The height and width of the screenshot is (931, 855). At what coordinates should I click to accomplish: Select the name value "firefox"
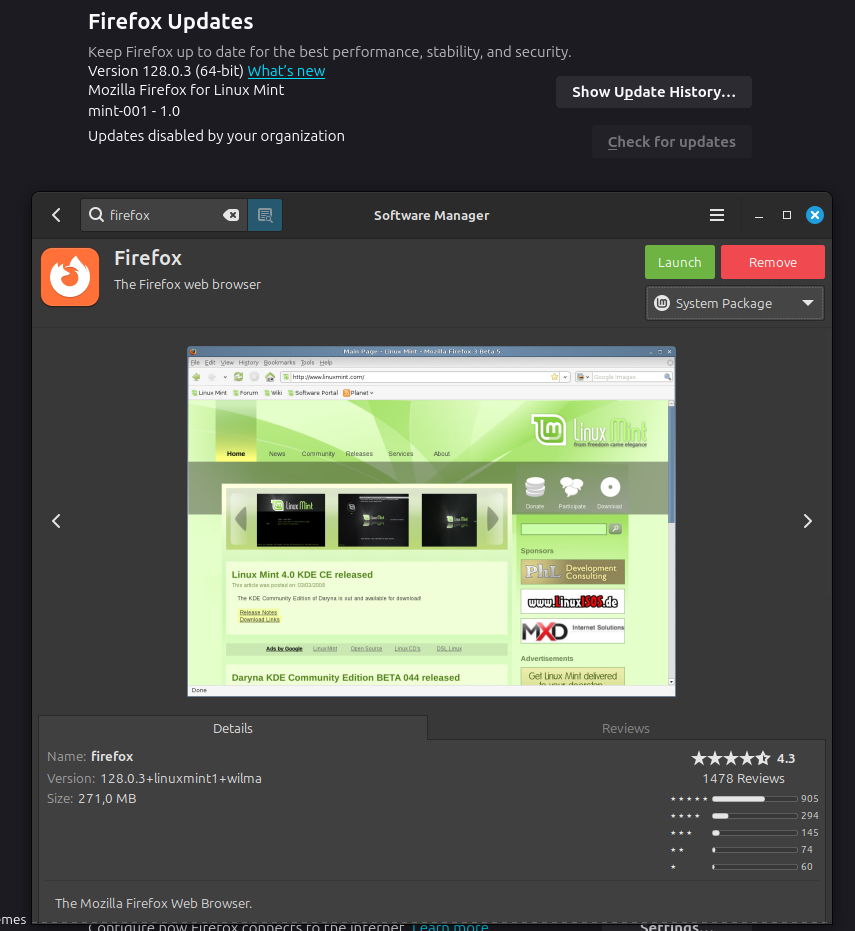click(112, 756)
